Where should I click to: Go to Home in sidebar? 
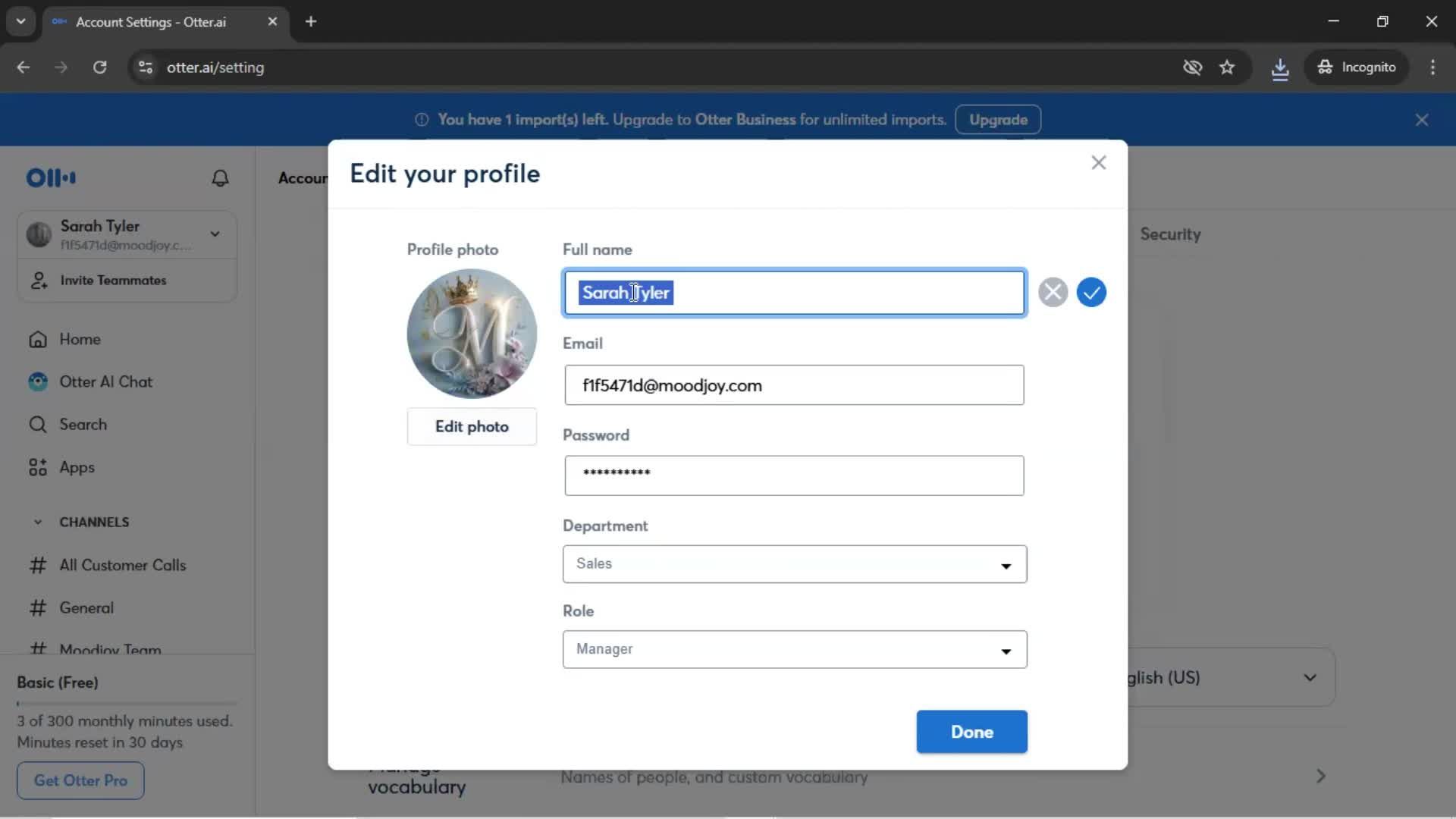point(80,339)
